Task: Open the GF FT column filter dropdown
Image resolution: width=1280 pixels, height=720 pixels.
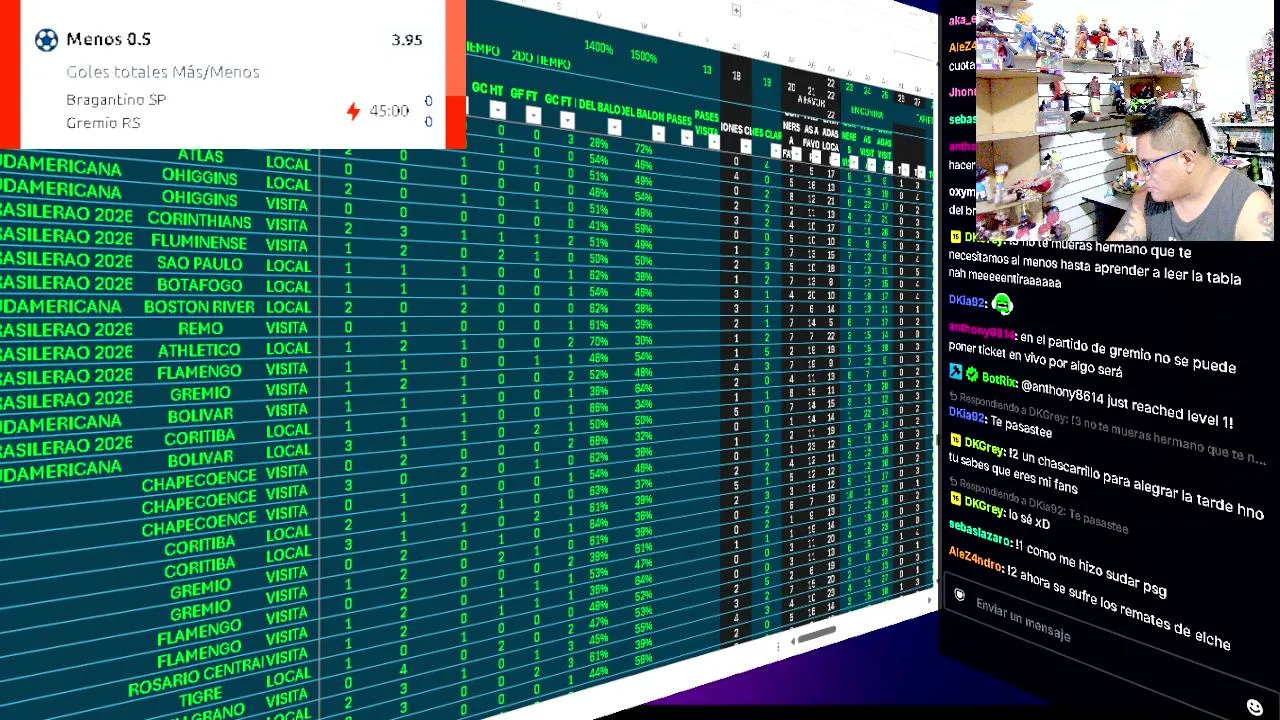Action: (533, 115)
